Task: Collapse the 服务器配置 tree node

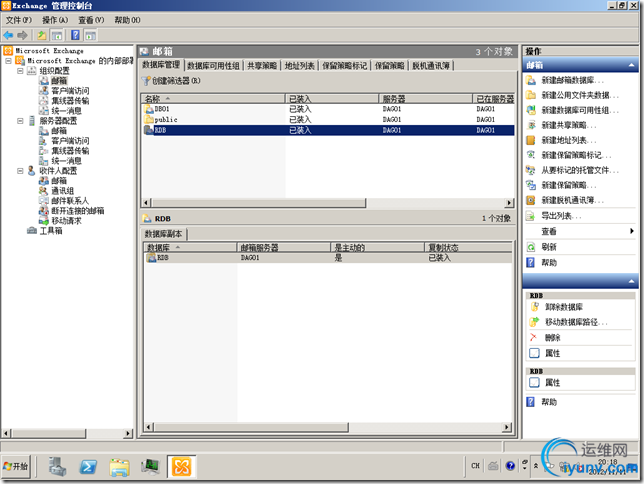Action: click(20, 121)
